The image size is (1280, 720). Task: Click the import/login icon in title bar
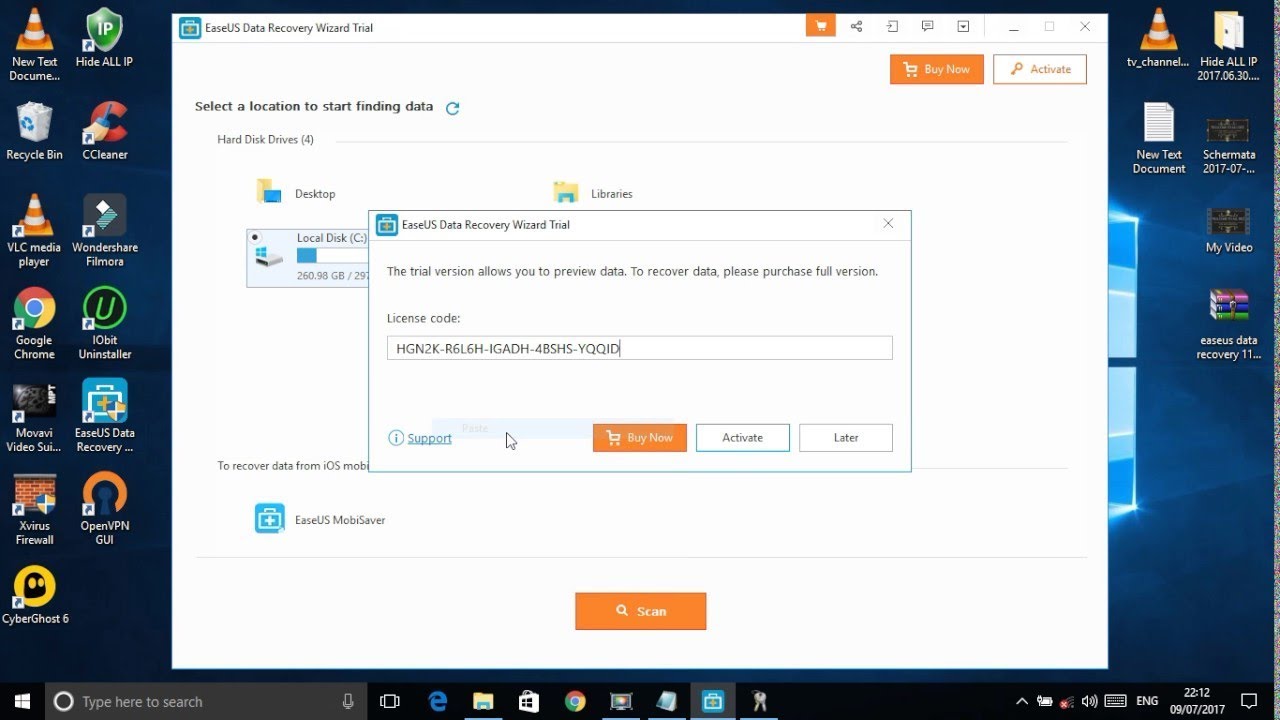[x=892, y=27]
